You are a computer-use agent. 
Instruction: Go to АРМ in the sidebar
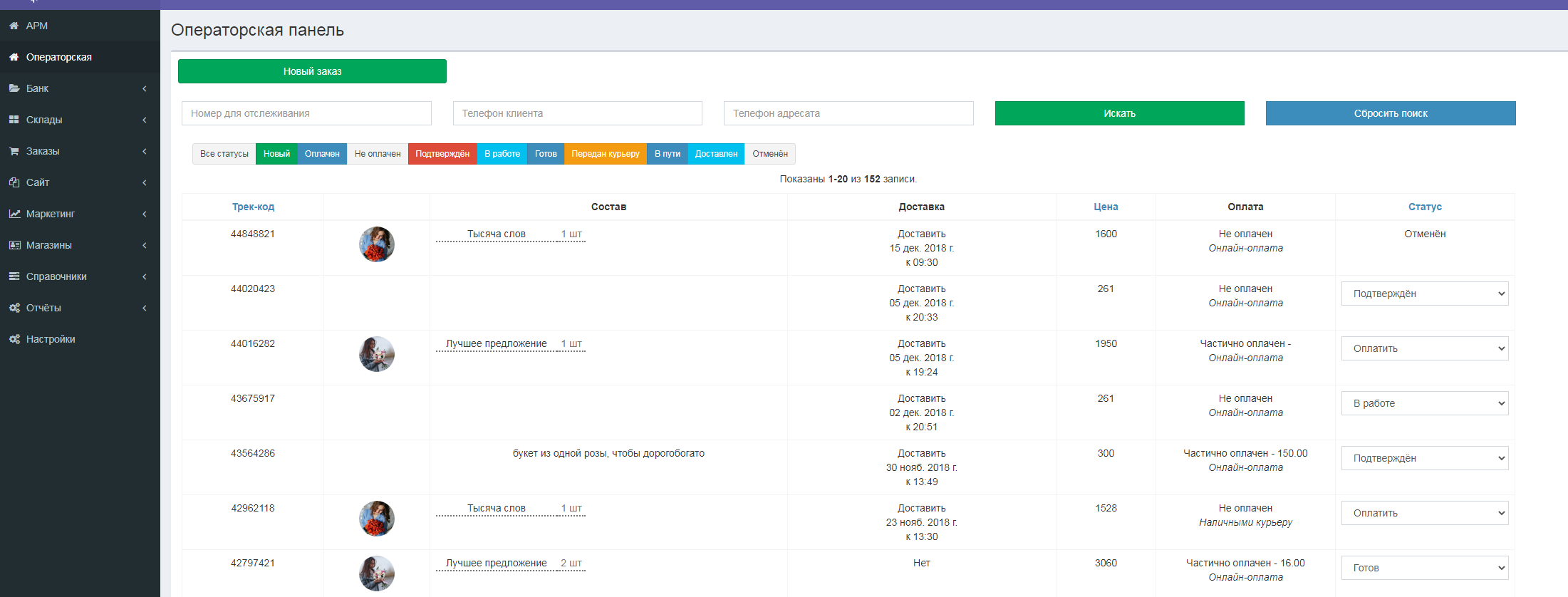coord(36,26)
